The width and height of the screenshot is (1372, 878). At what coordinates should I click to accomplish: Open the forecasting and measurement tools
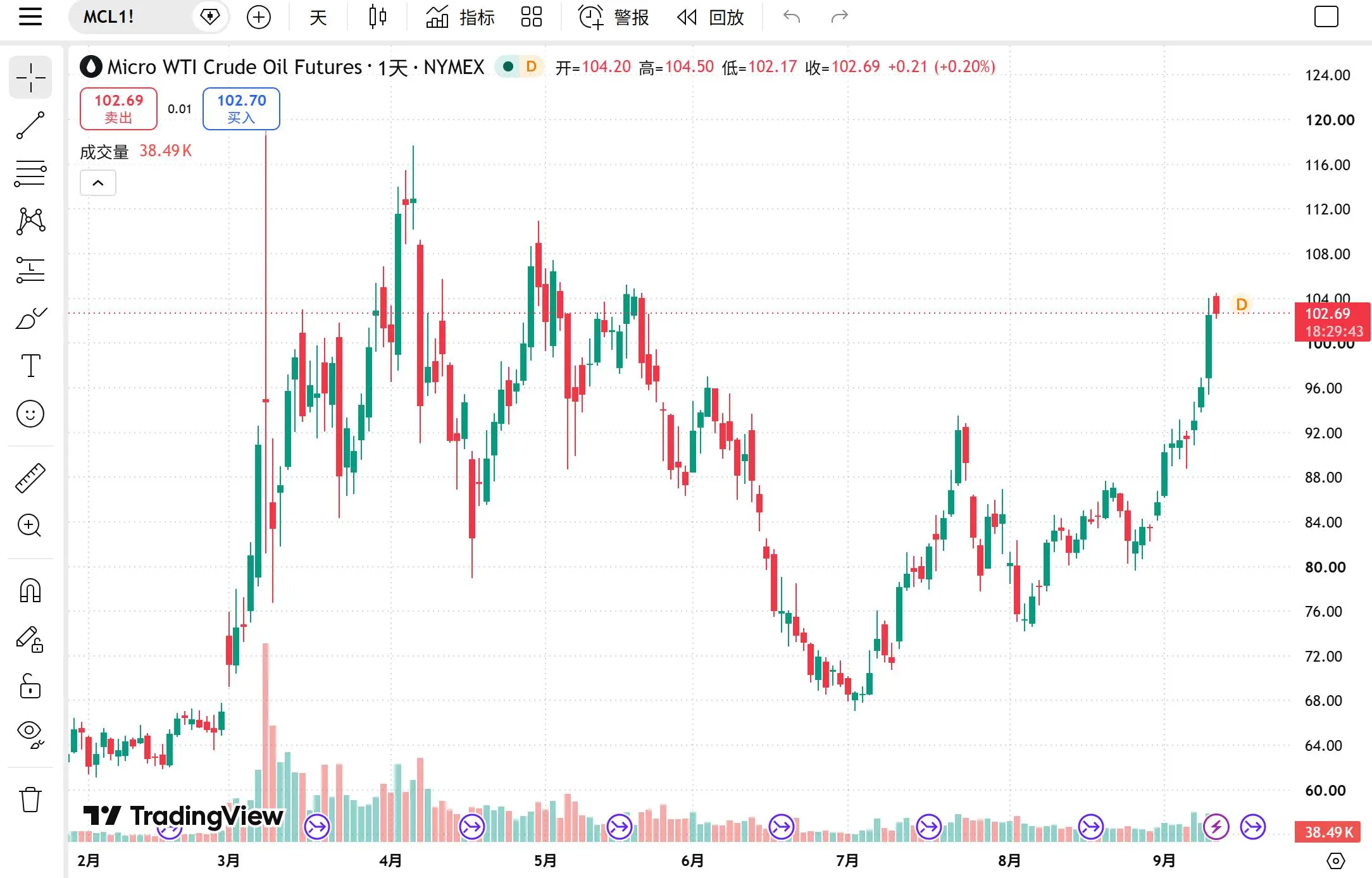[30, 270]
